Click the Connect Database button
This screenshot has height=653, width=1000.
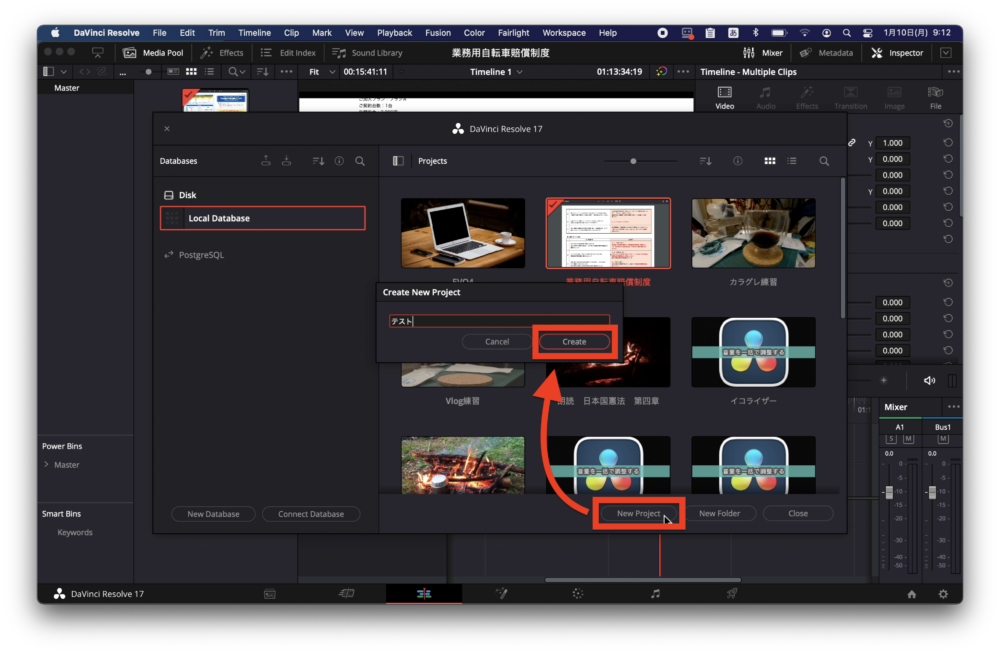311,514
